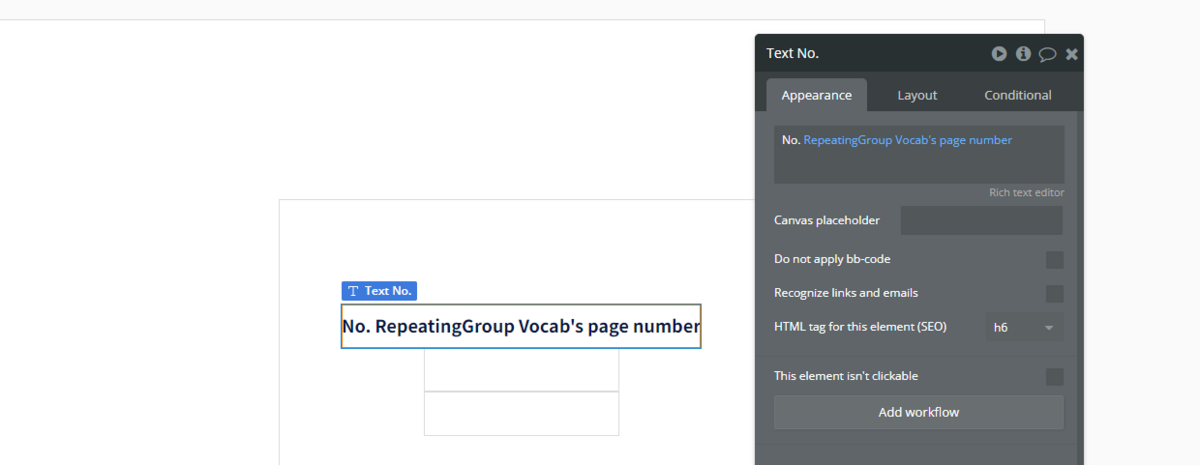1200x465 pixels.
Task: Select the No. RepeatingGroup Vocab's page number text element
Action: coord(521,326)
